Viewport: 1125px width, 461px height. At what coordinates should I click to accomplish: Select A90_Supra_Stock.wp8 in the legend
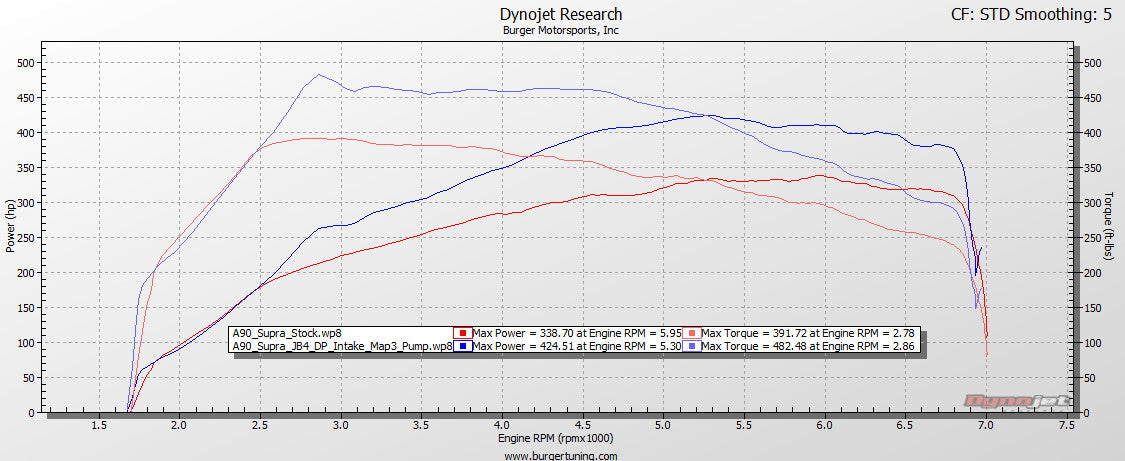(286, 333)
